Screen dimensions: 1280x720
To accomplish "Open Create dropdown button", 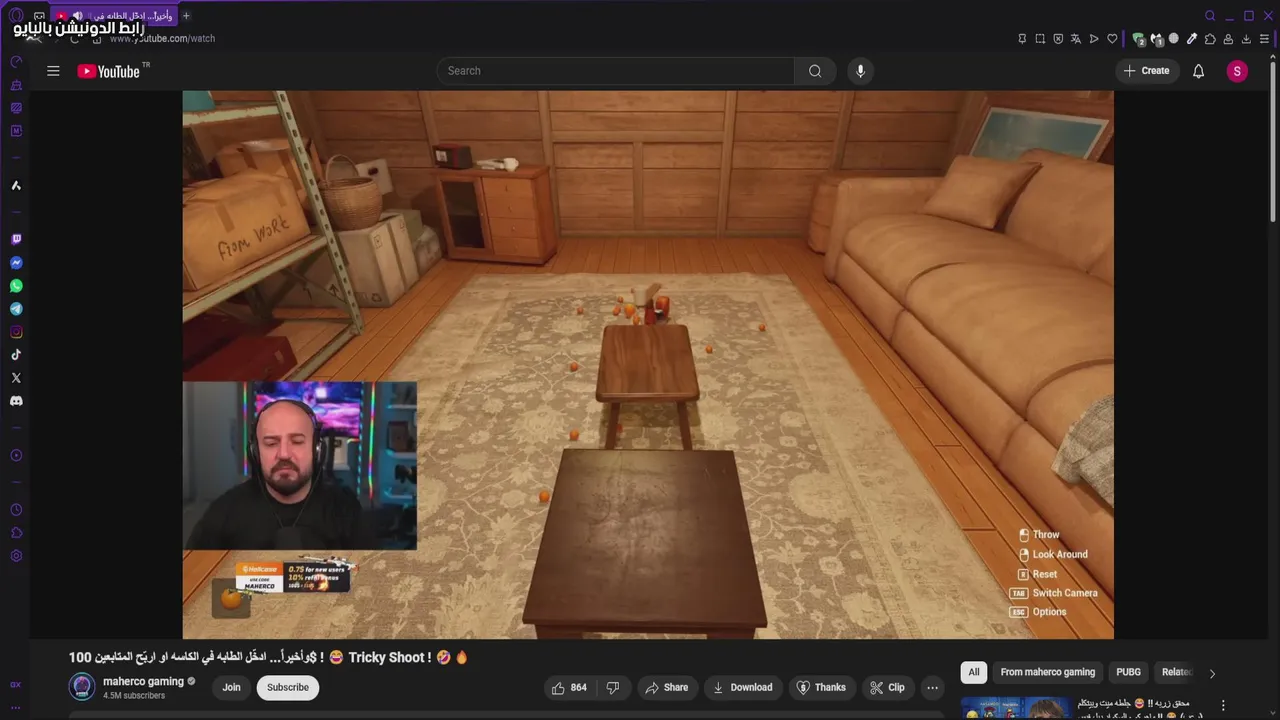I will pos(1146,71).
